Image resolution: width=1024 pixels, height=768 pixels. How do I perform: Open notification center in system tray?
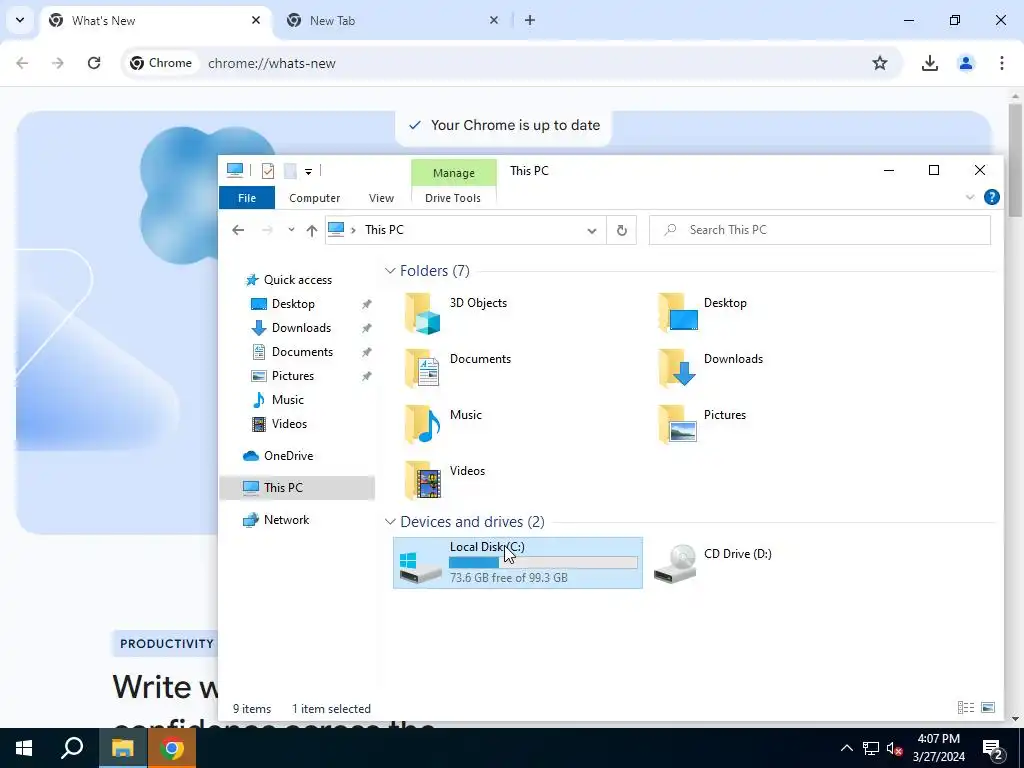pyautogui.click(x=992, y=748)
